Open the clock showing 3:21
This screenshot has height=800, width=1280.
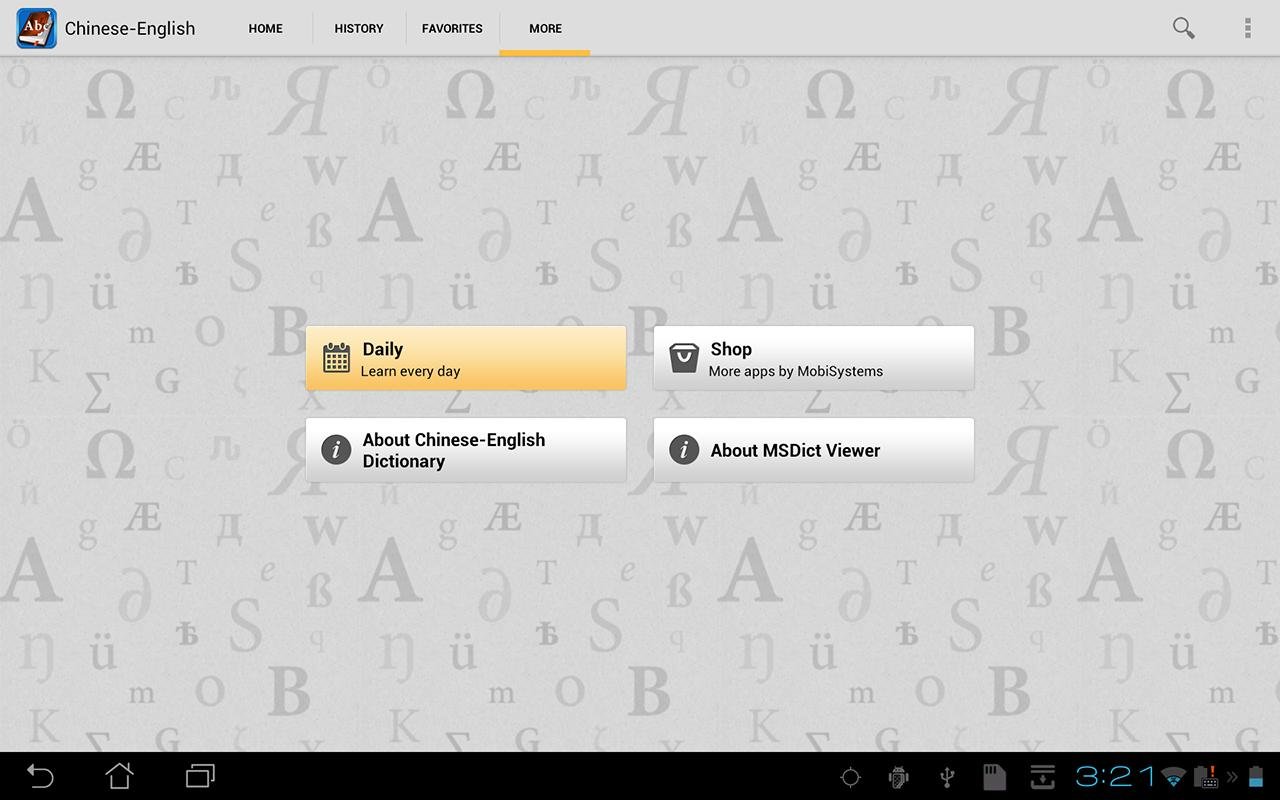tap(1114, 776)
